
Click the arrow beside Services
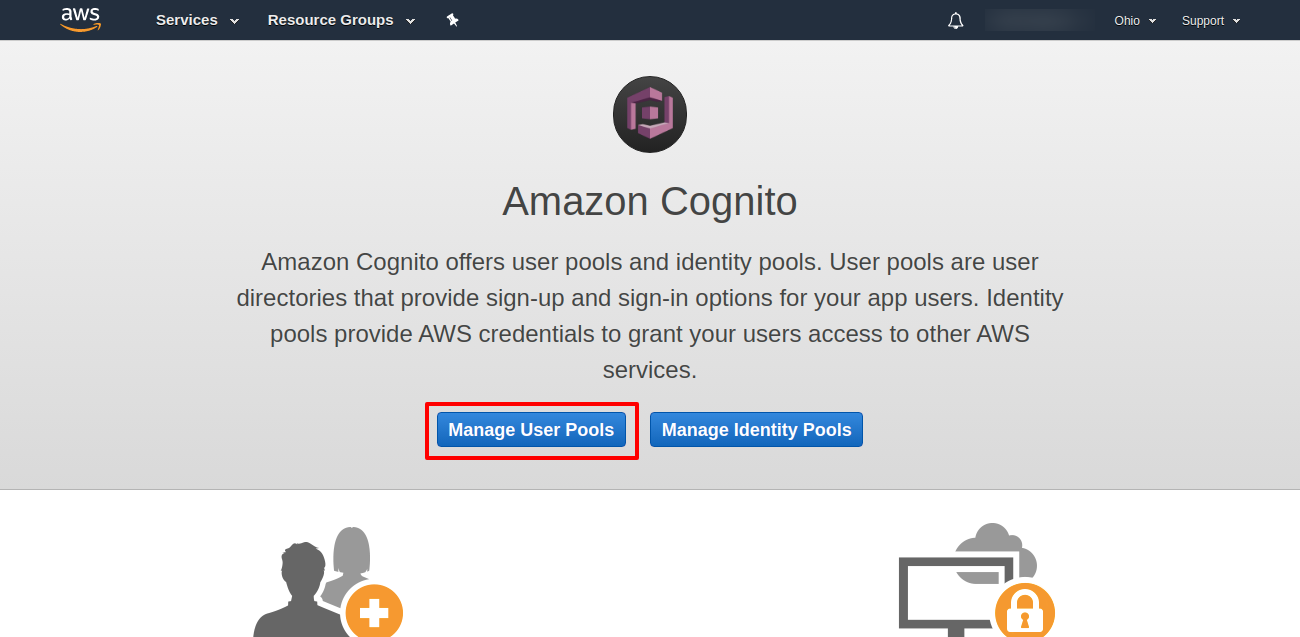234,21
